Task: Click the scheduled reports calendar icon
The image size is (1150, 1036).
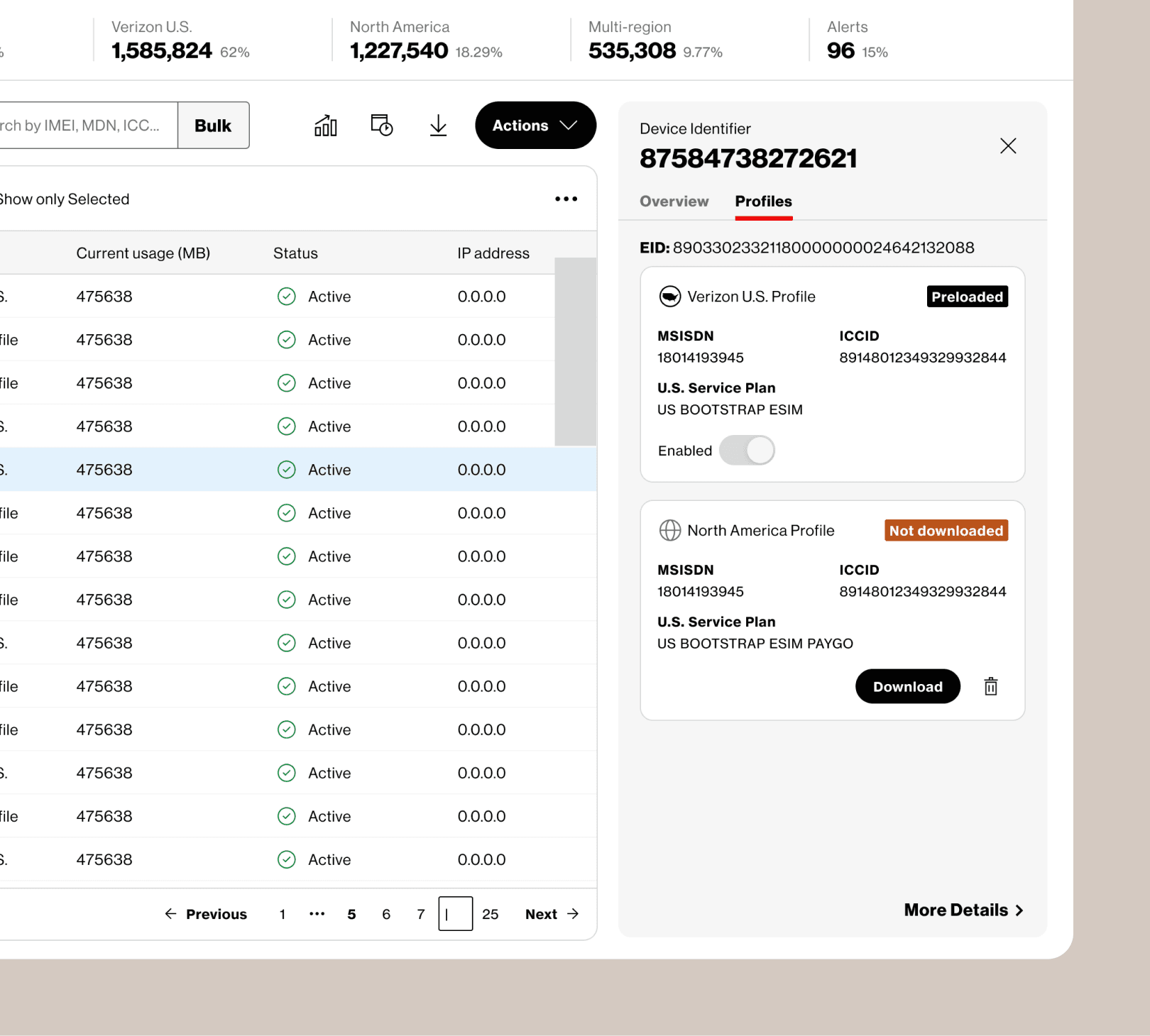Action: coord(381,125)
